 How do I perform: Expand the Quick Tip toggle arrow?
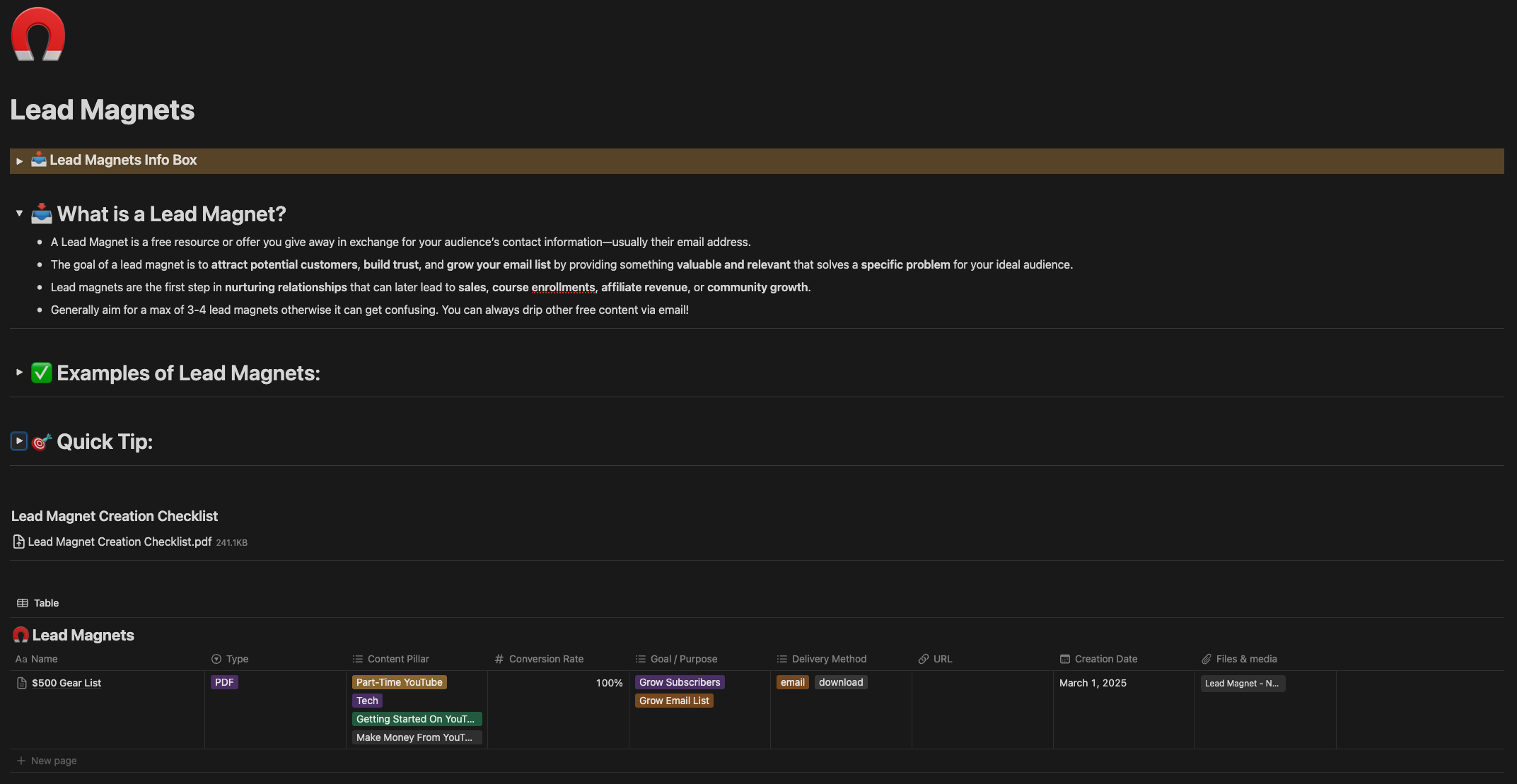20,441
